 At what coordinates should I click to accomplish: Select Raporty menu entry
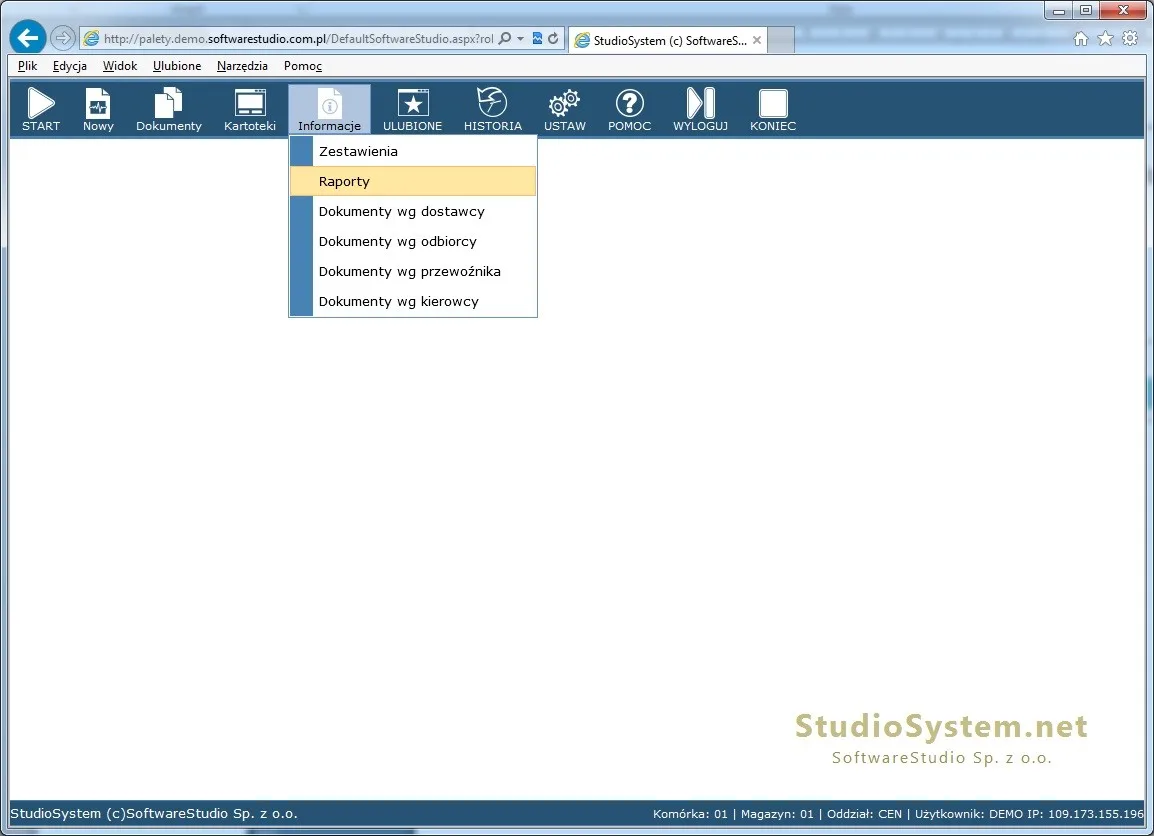pyautogui.click(x=413, y=181)
